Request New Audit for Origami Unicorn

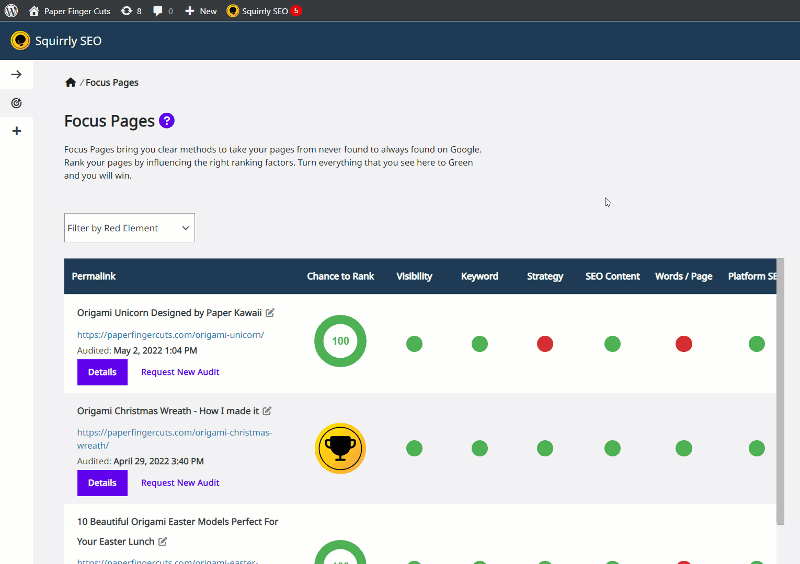pos(180,372)
